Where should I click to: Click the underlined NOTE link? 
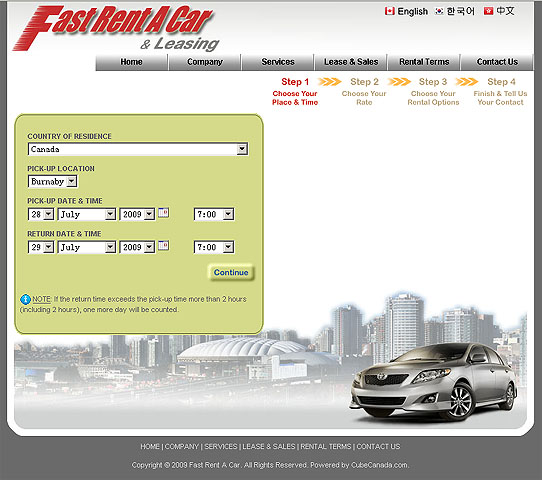(42, 299)
